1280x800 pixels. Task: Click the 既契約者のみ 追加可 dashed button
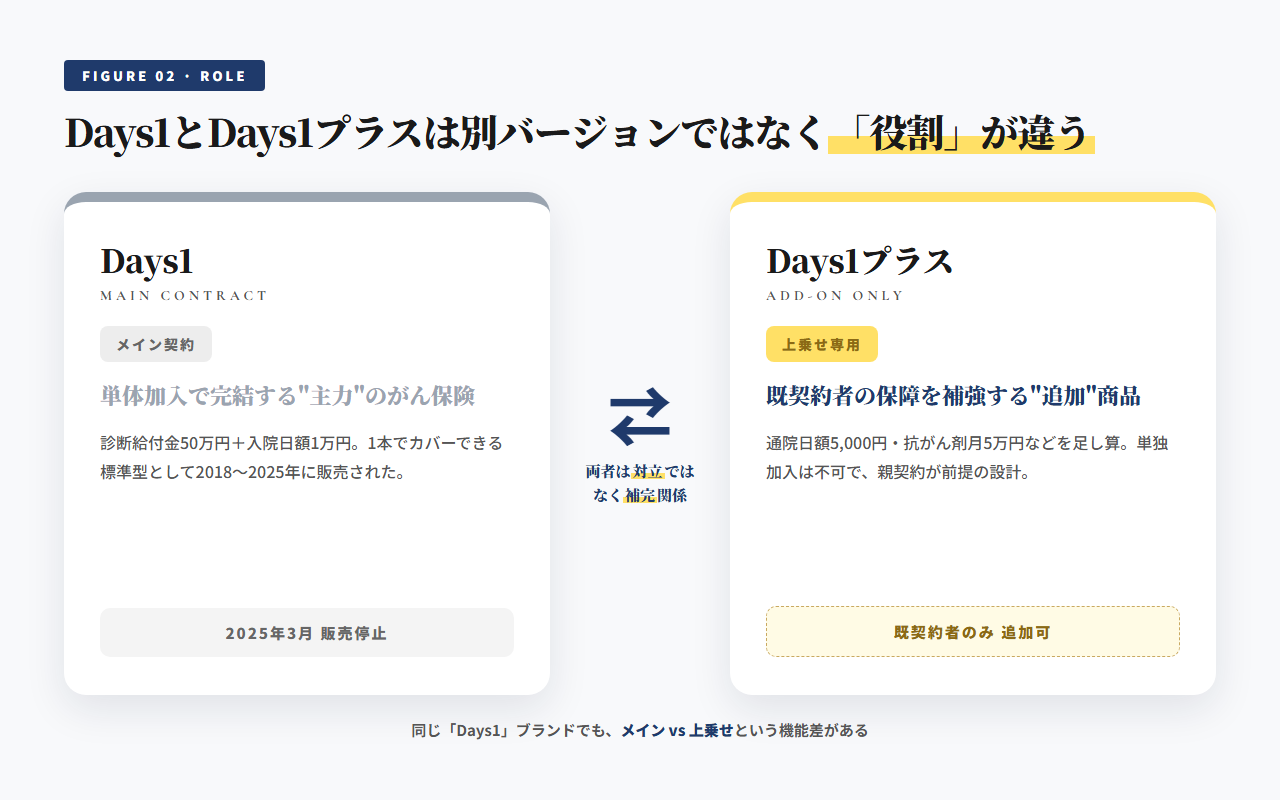pyautogui.click(x=972, y=631)
